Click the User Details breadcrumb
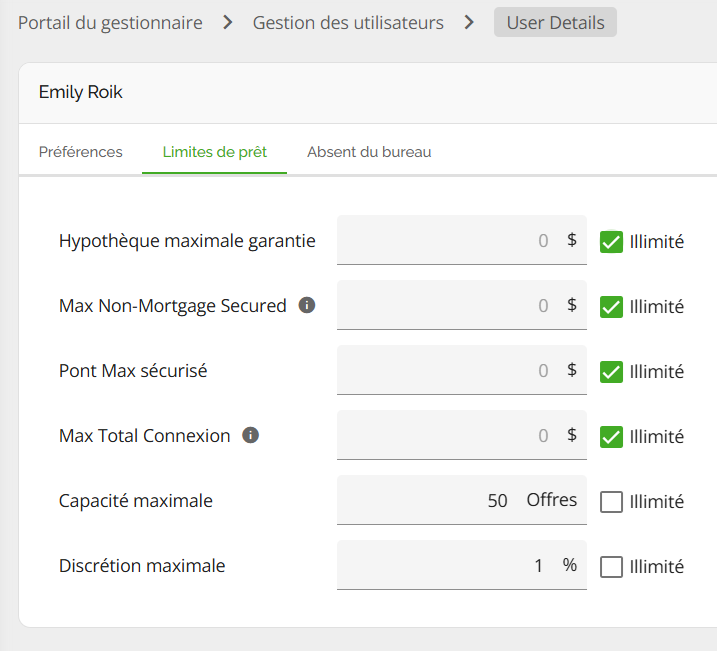 coord(555,22)
